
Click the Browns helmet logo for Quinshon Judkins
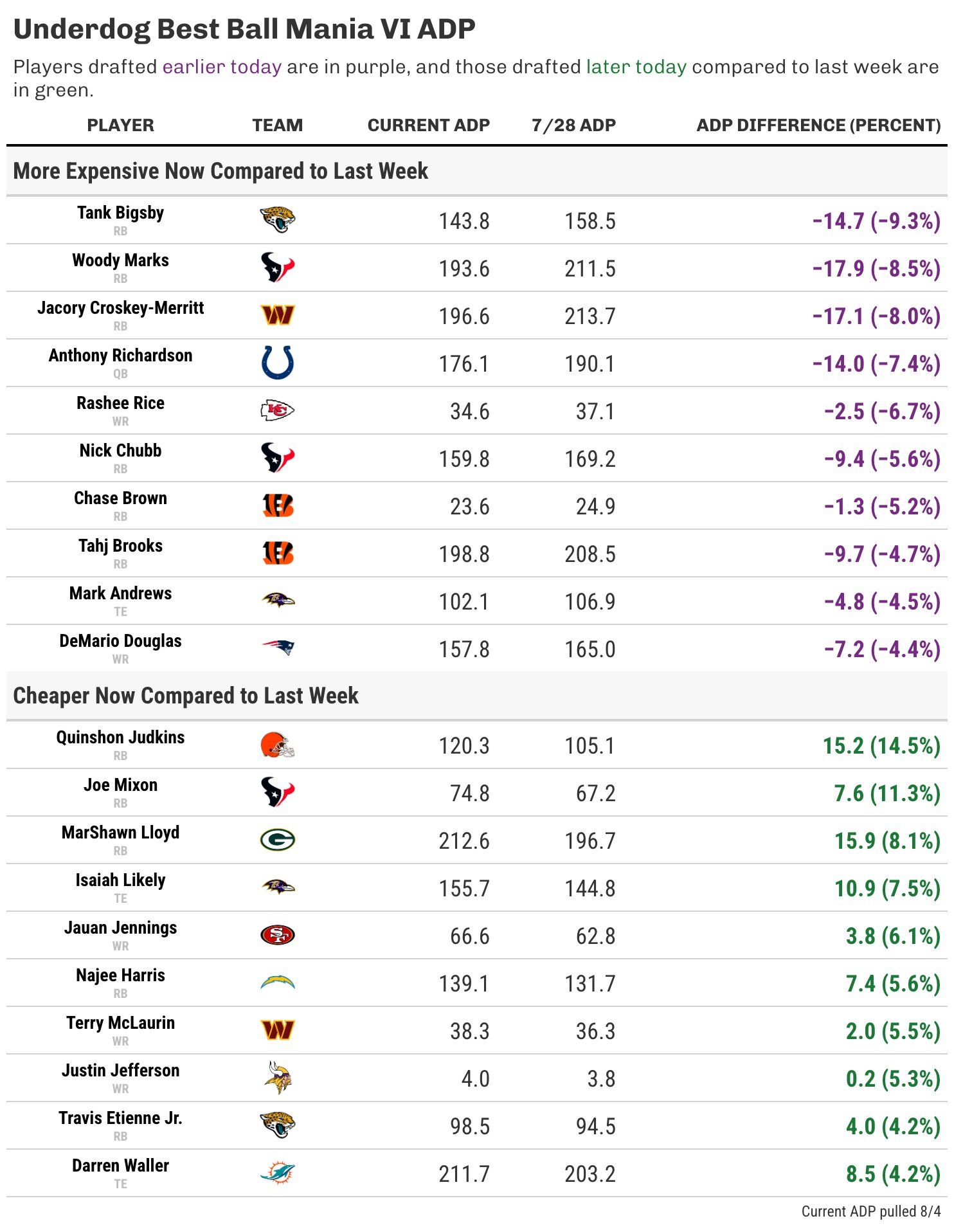277,745
